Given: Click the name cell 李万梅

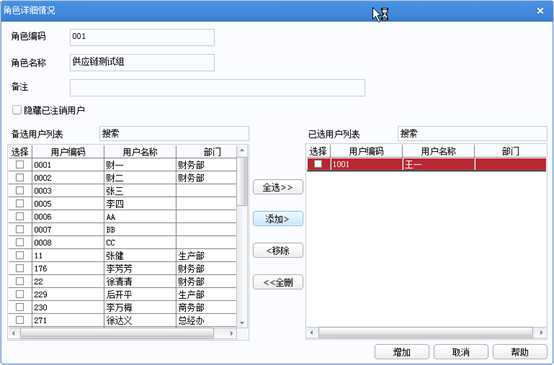Looking at the screenshot, I should (140, 307).
